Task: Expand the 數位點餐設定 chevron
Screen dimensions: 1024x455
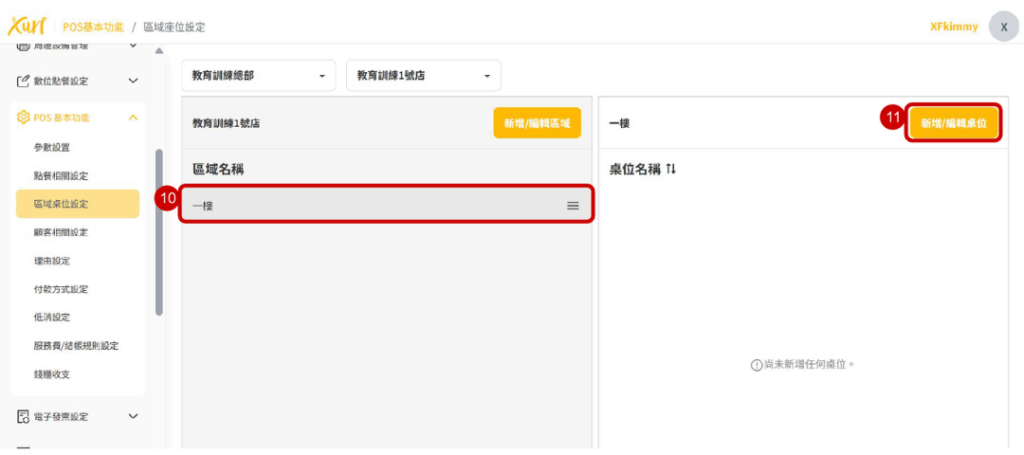Action: [x=133, y=81]
